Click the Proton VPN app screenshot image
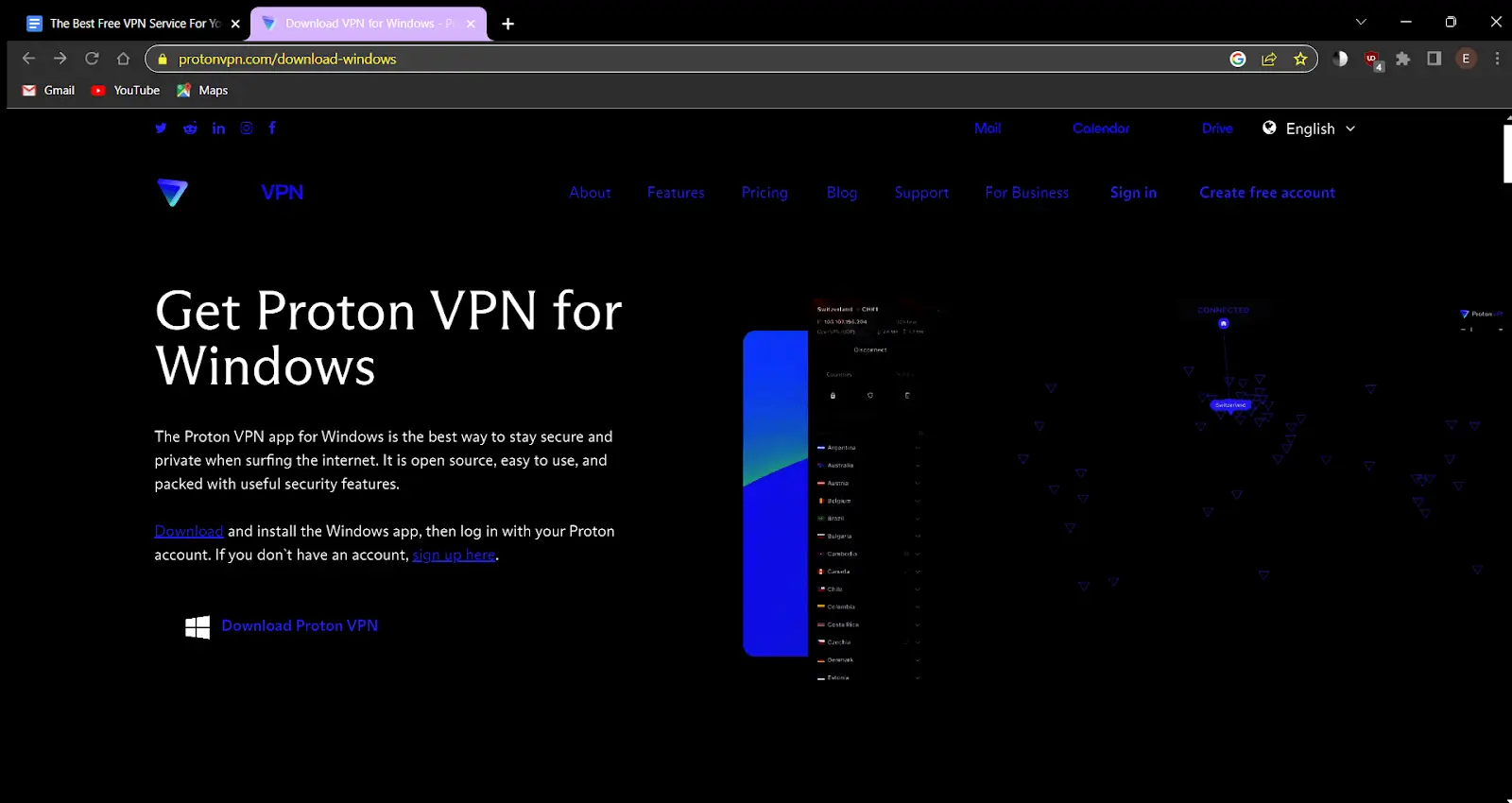The height and width of the screenshot is (803, 1512). pyautogui.click(x=1125, y=491)
